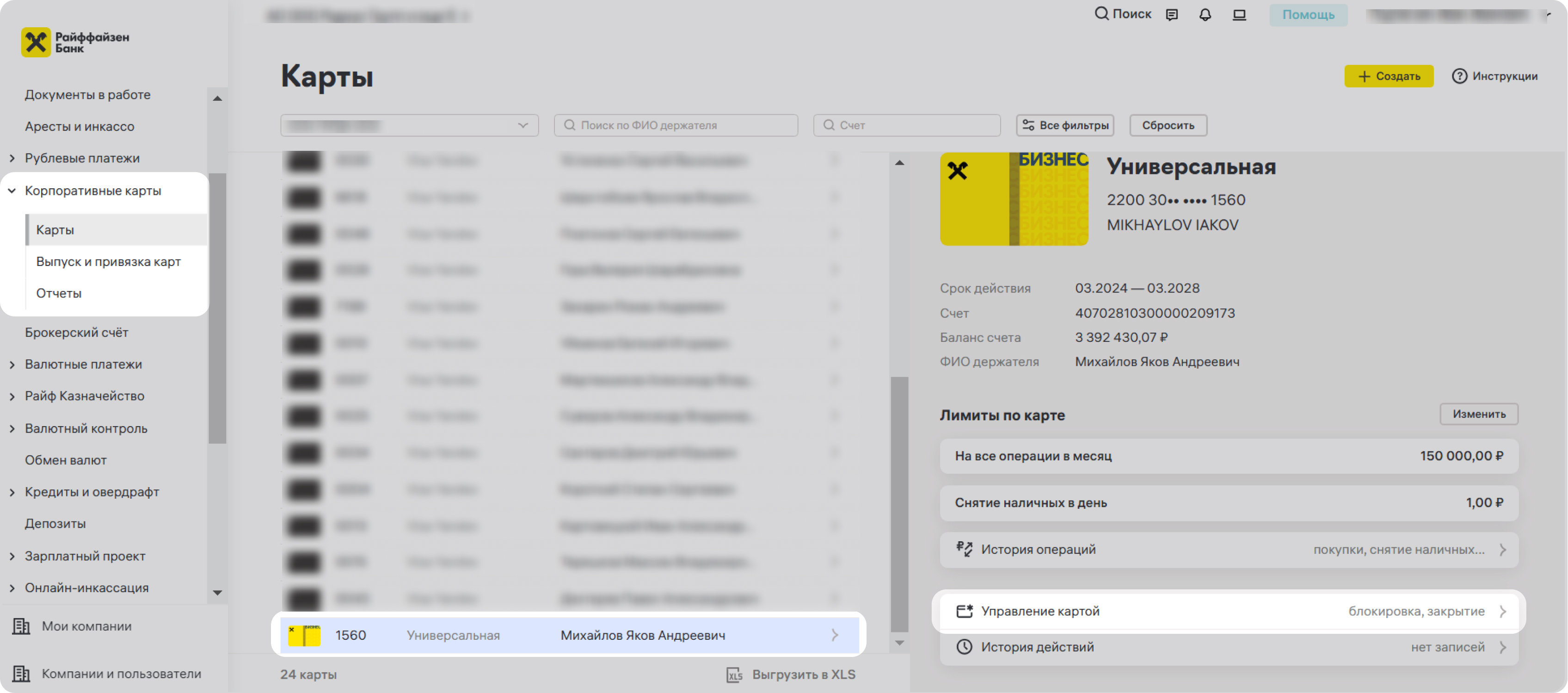The height and width of the screenshot is (693, 1568).
Task: Collapse the Corporate cards section
Action: (12, 191)
